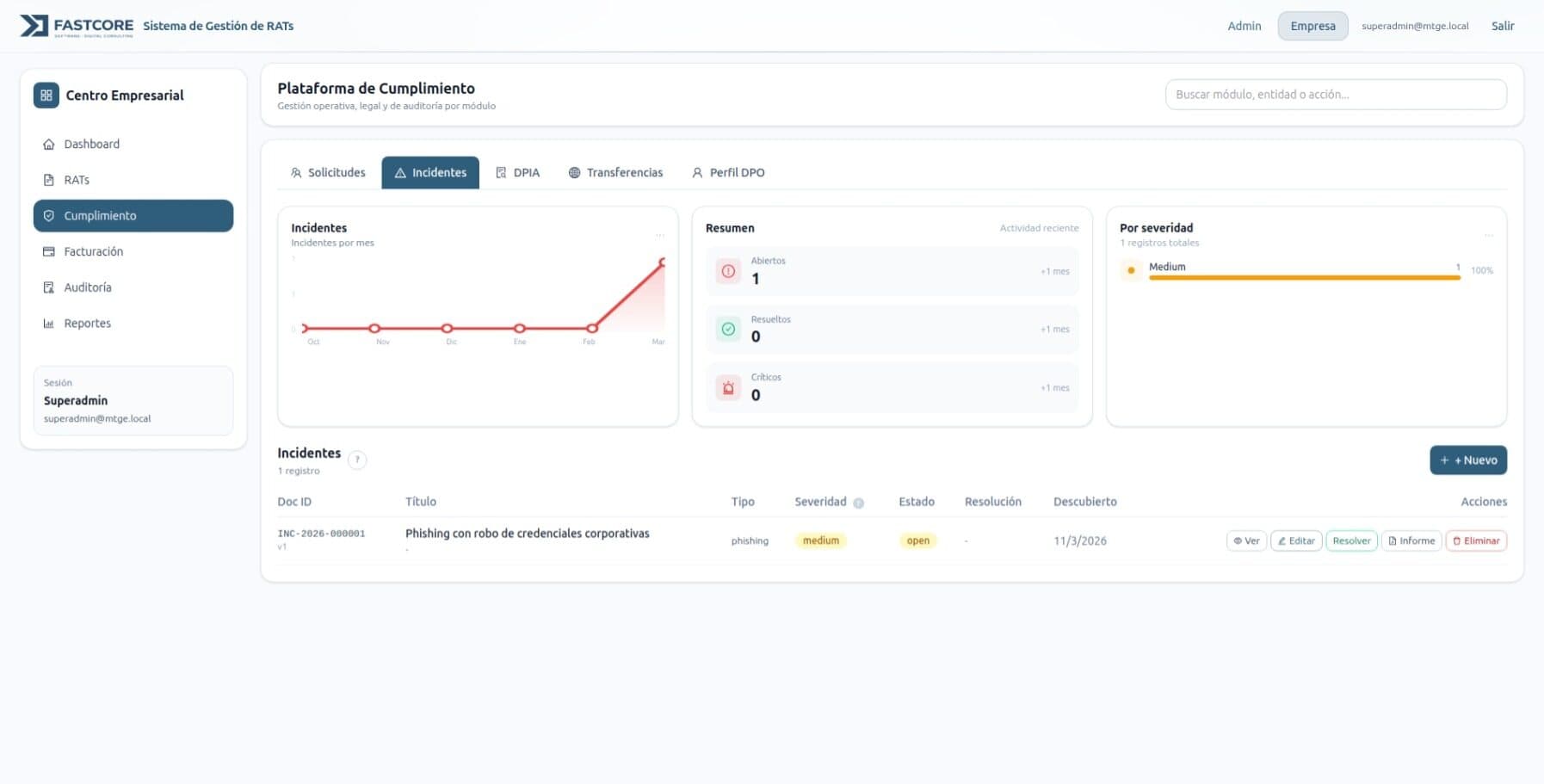Open Facturación from the sidebar

tap(93, 251)
